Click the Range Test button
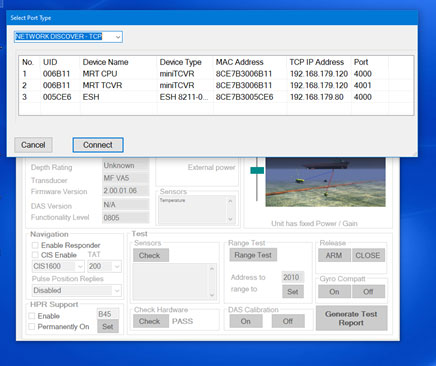 pos(253,255)
